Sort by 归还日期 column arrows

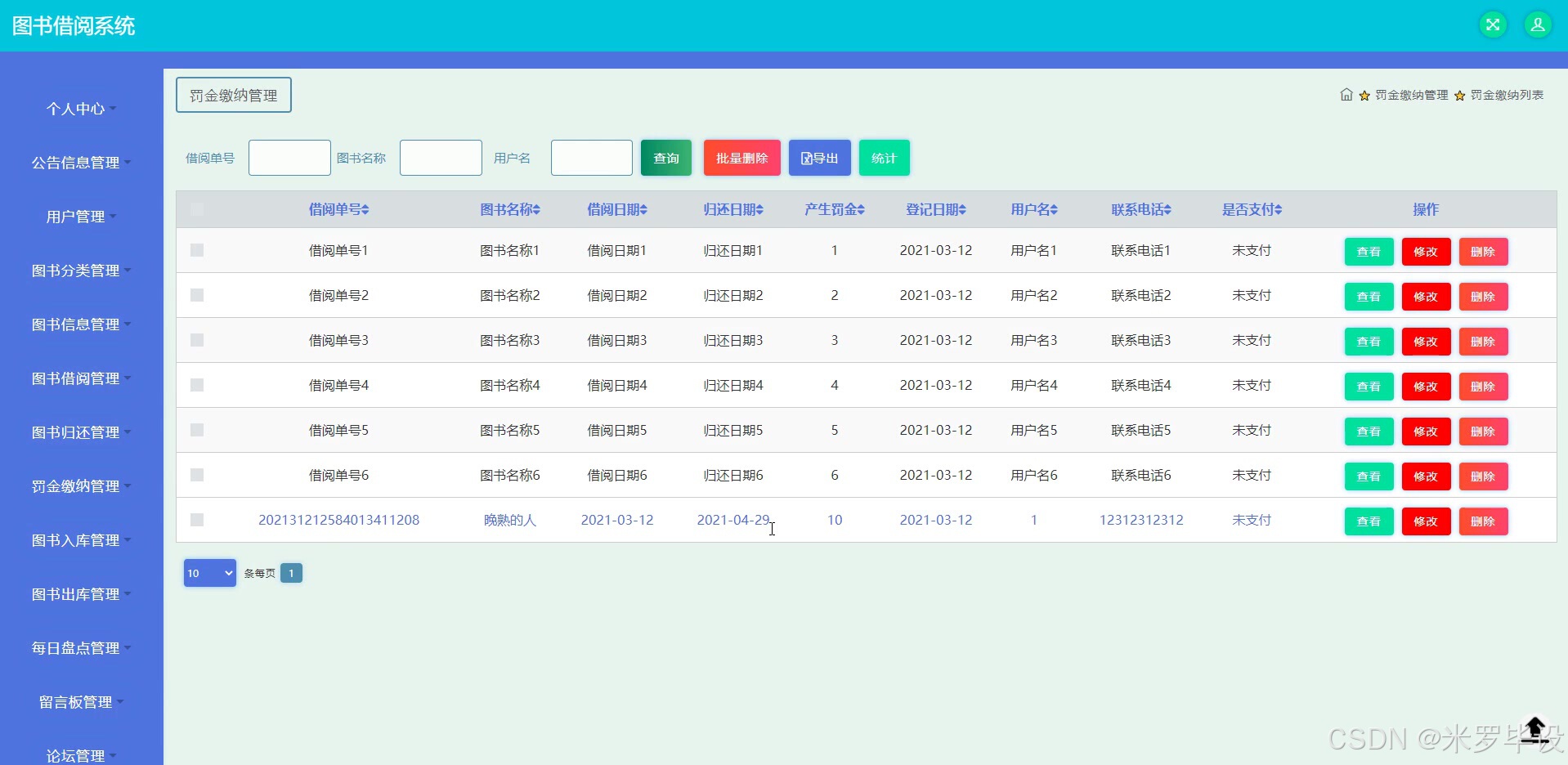tap(759, 210)
